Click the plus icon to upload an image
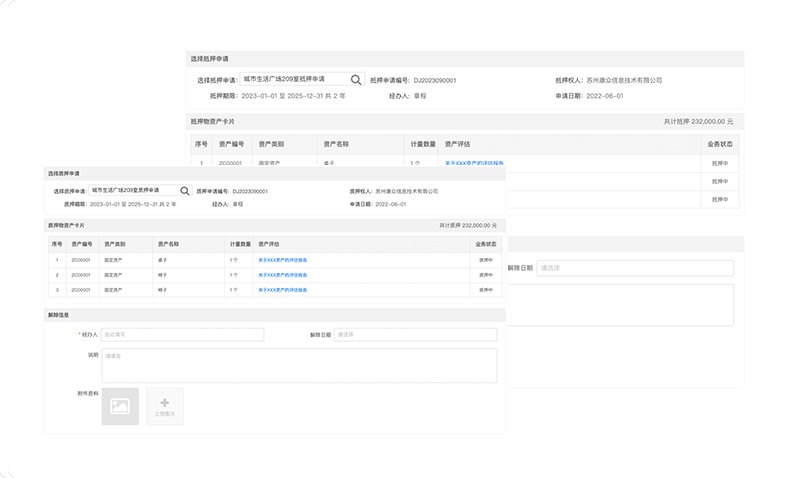 point(164,405)
